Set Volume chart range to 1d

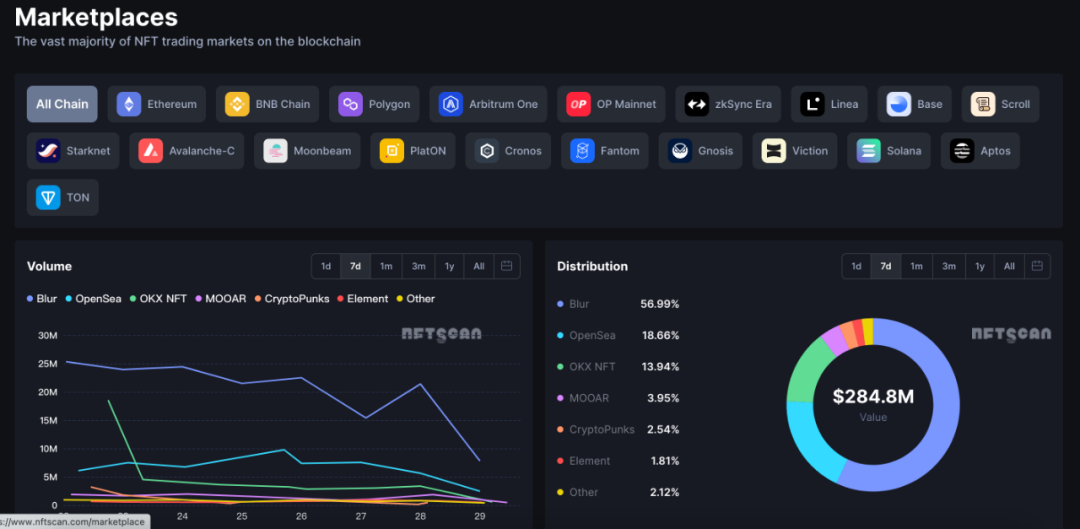coord(326,266)
